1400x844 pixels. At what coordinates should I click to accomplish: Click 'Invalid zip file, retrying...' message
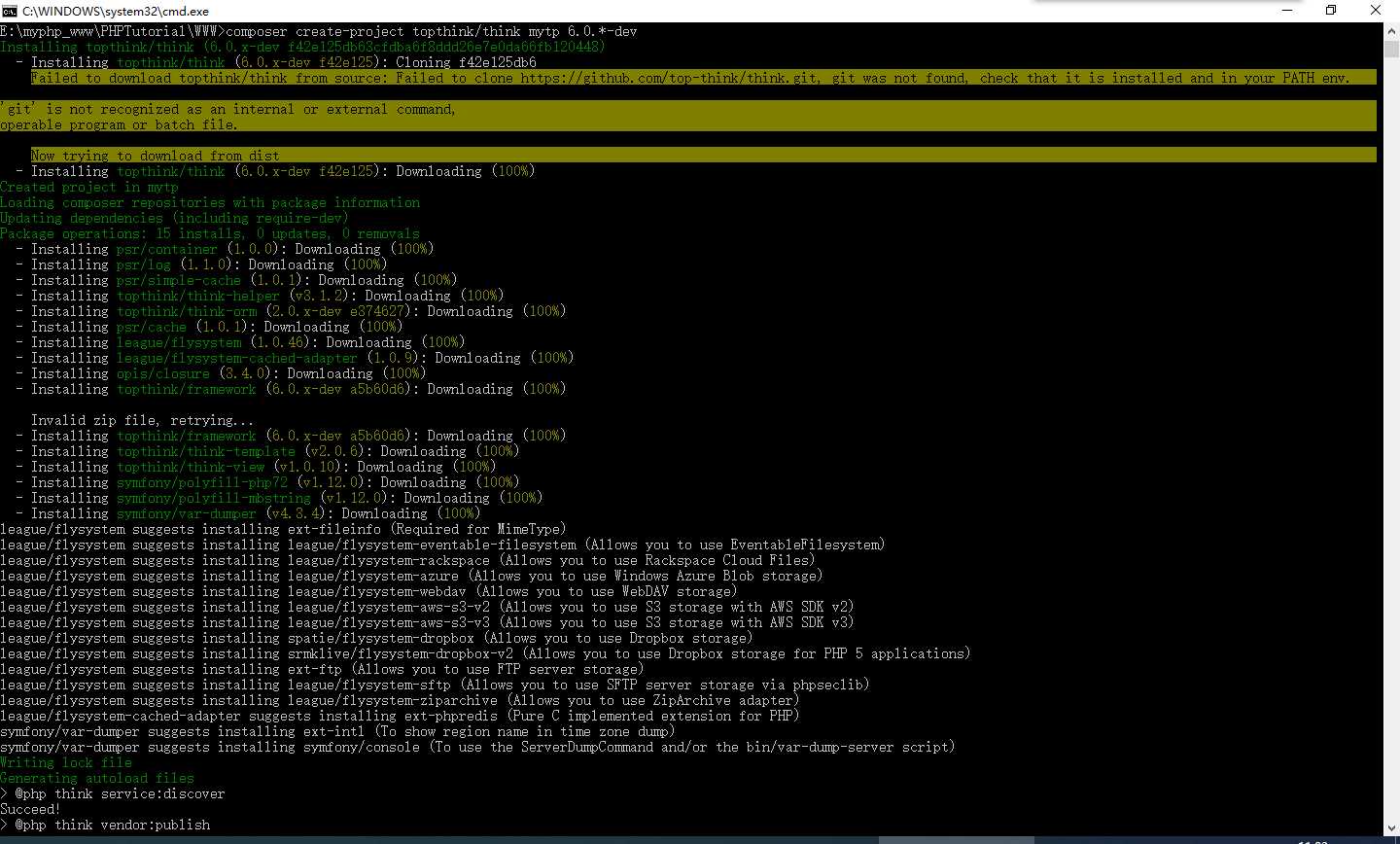tap(144, 420)
